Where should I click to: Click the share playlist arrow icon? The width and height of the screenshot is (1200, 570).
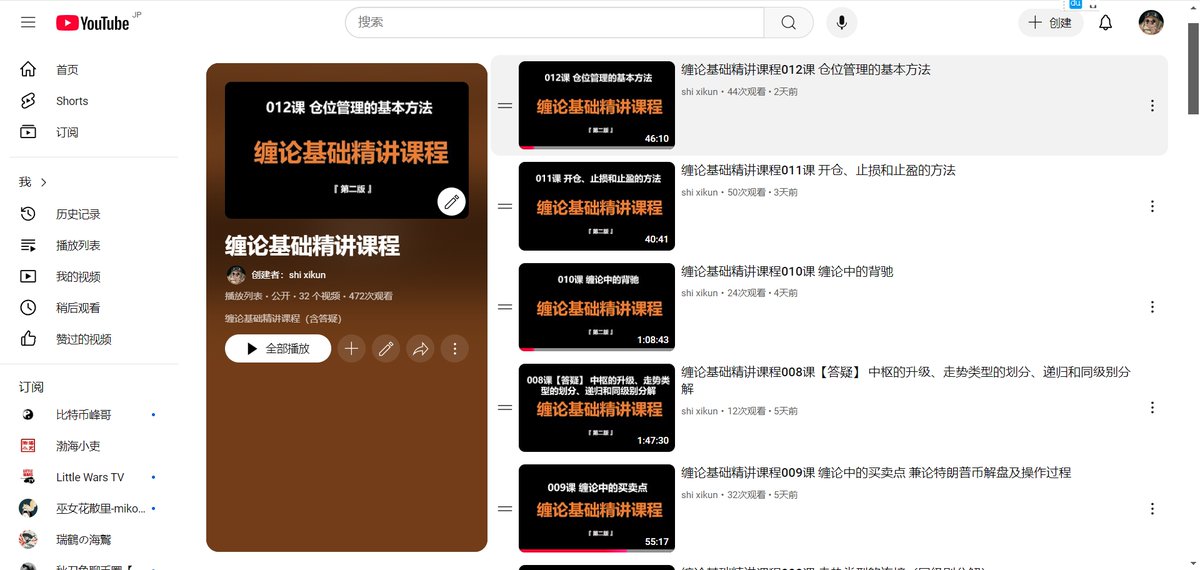pyautogui.click(x=421, y=349)
